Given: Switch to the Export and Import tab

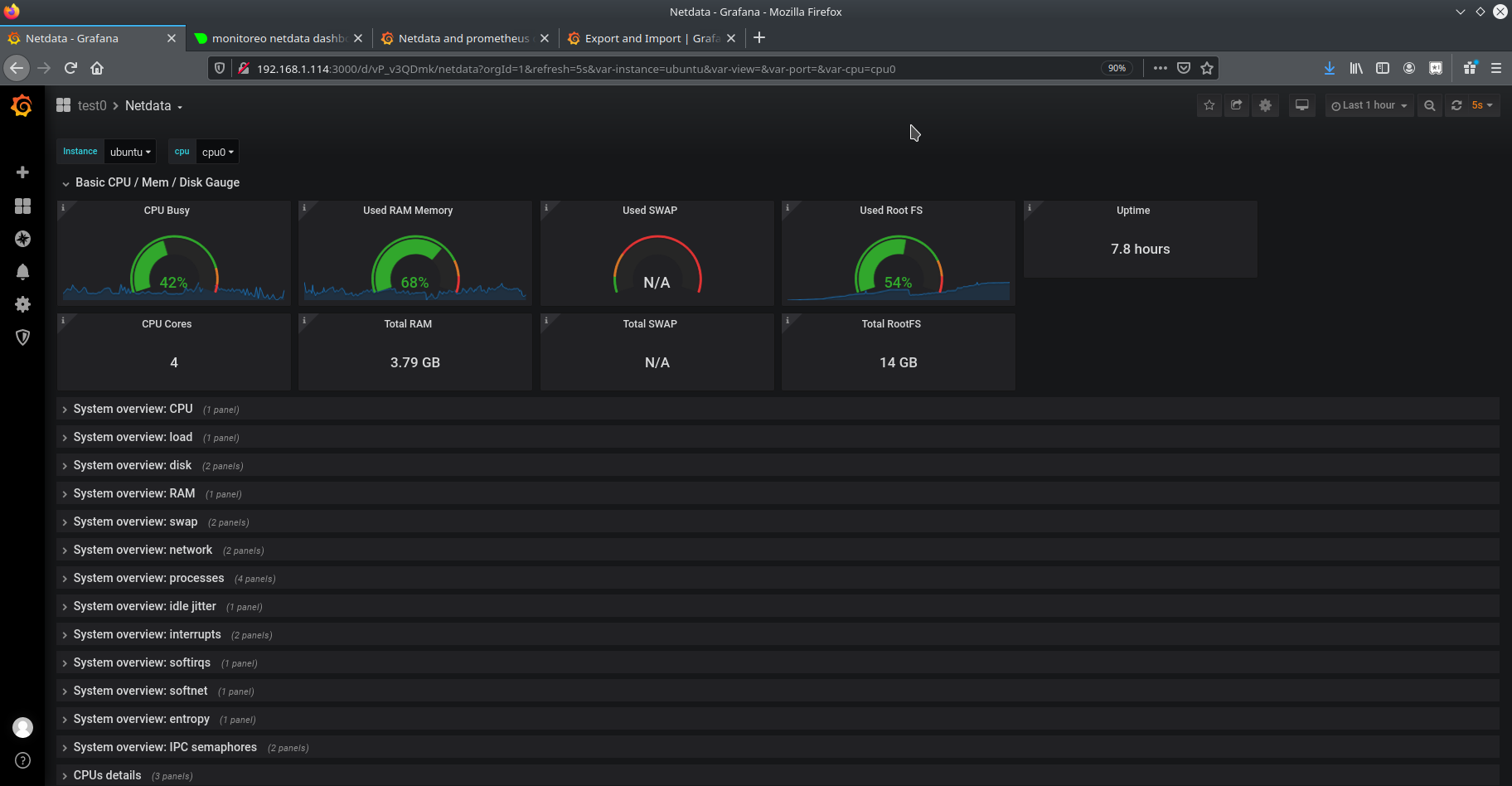Looking at the screenshot, I should (x=651, y=38).
